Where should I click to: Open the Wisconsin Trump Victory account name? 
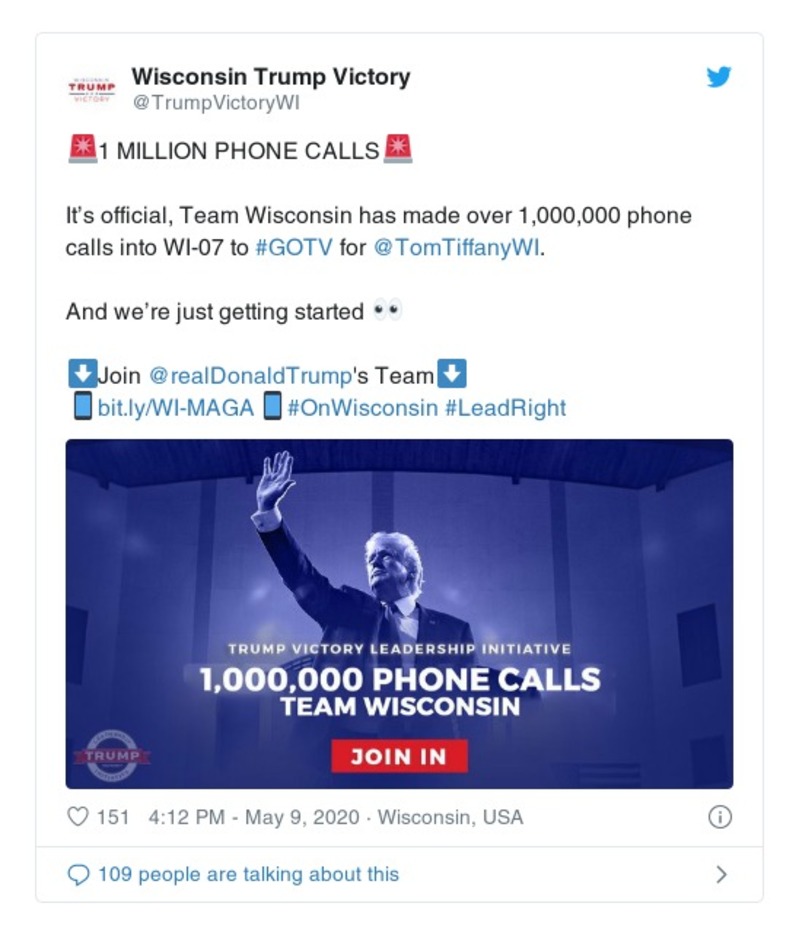pos(270,76)
